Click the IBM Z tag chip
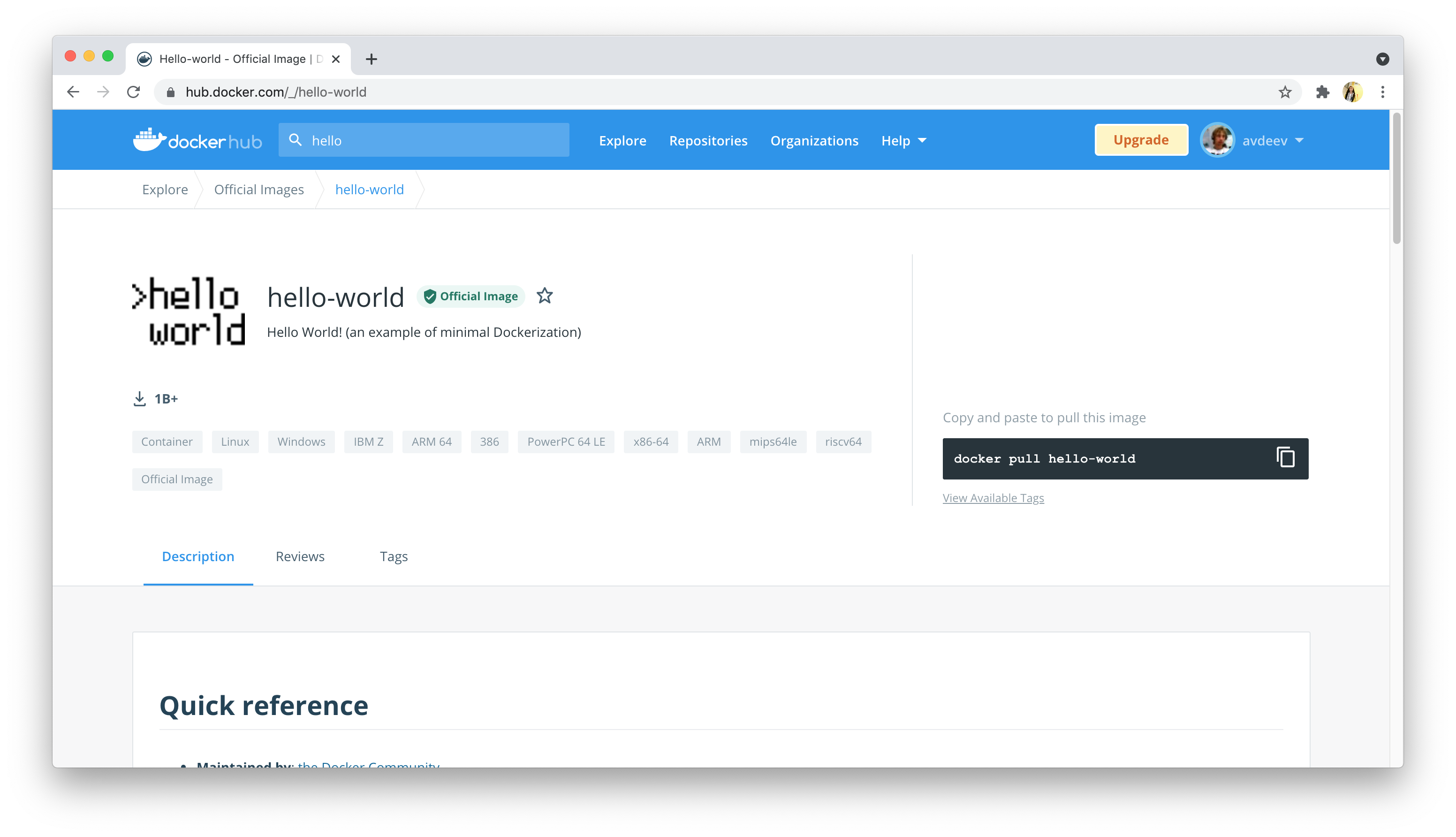The height and width of the screenshot is (837, 1456). pos(368,441)
